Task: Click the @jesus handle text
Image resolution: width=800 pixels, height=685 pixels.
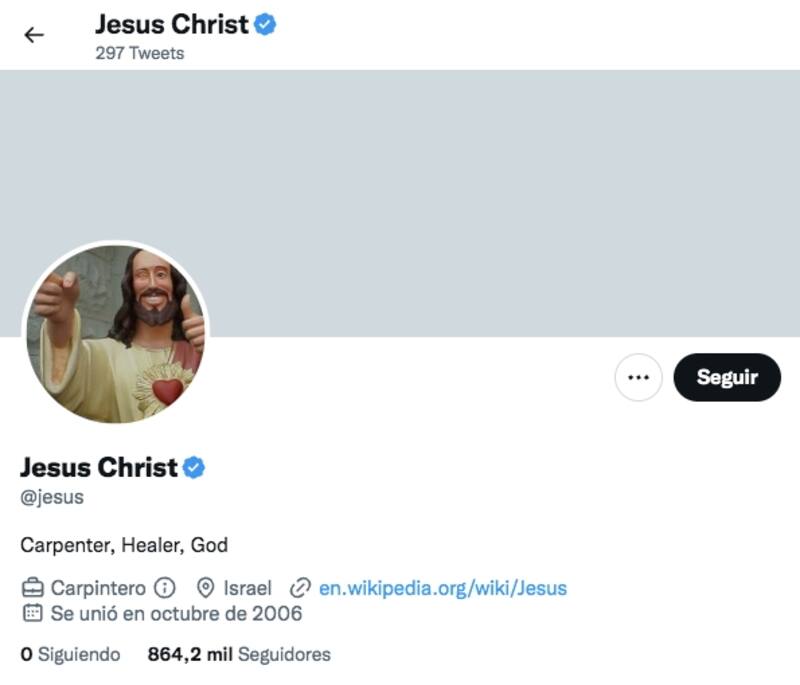Action: coord(52,496)
